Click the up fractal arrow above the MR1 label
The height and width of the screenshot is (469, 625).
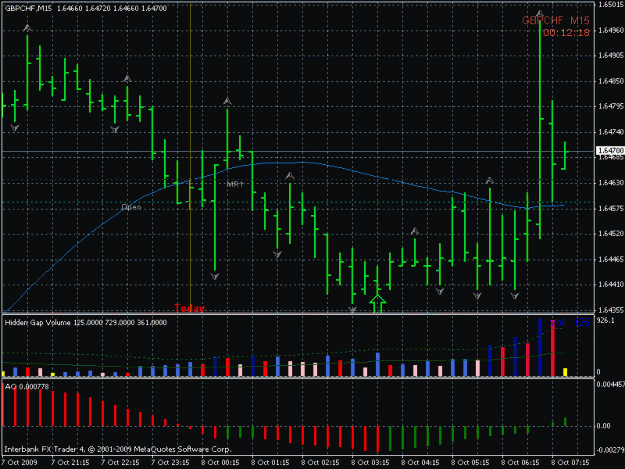[227, 101]
